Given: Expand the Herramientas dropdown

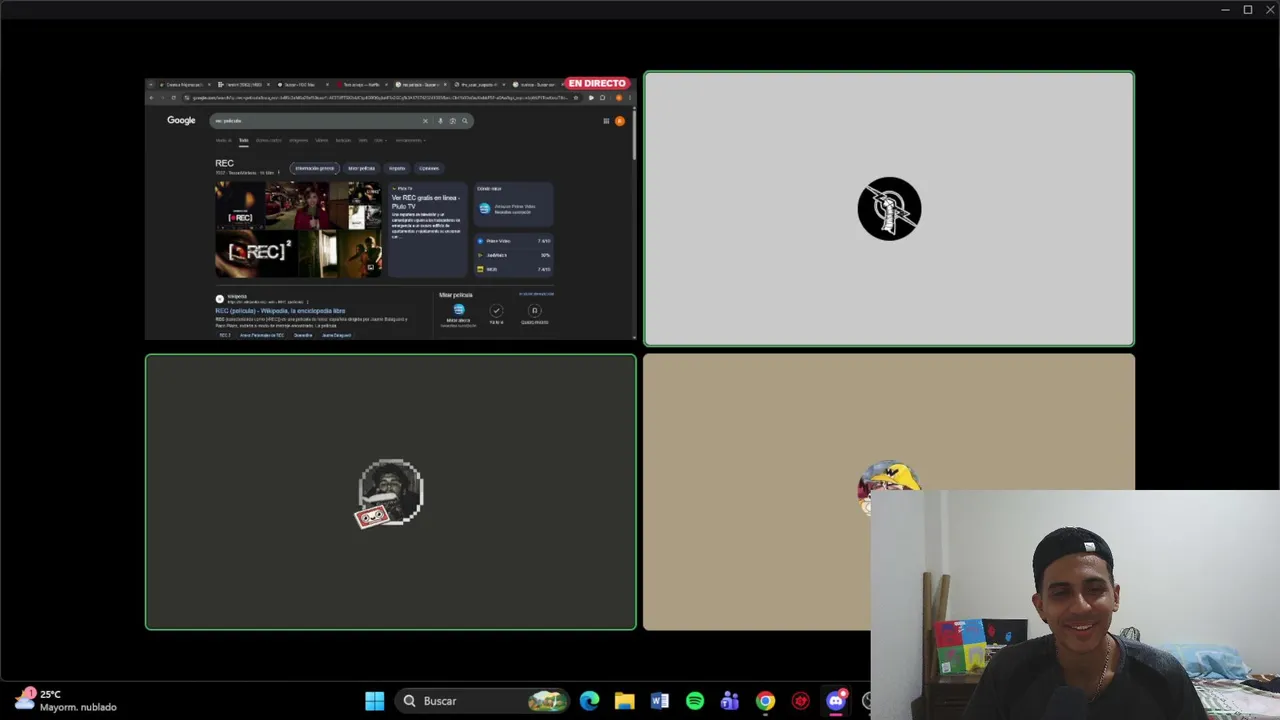Looking at the screenshot, I should pyautogui.click(x=410, y=140).
